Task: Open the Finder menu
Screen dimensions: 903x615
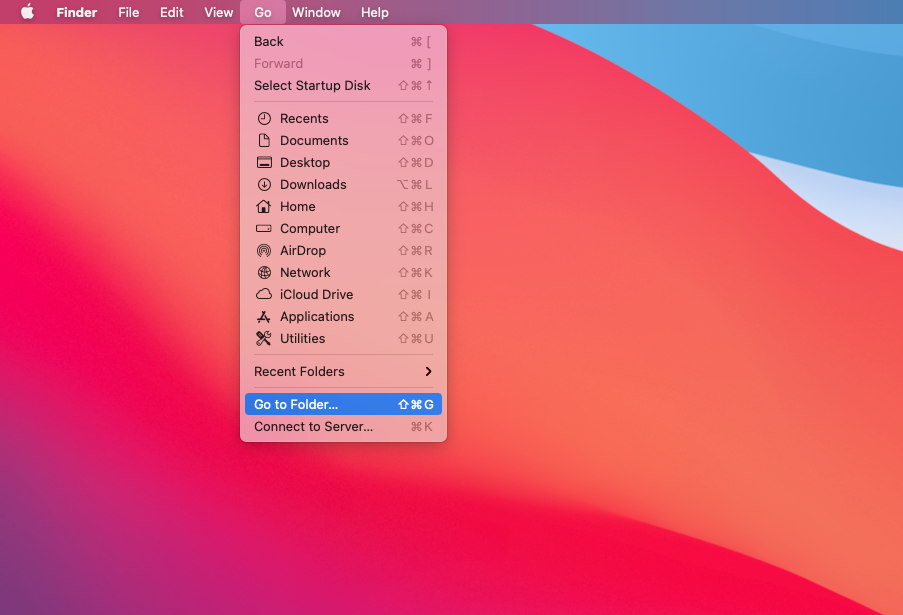Action: (x=76, y=12)
